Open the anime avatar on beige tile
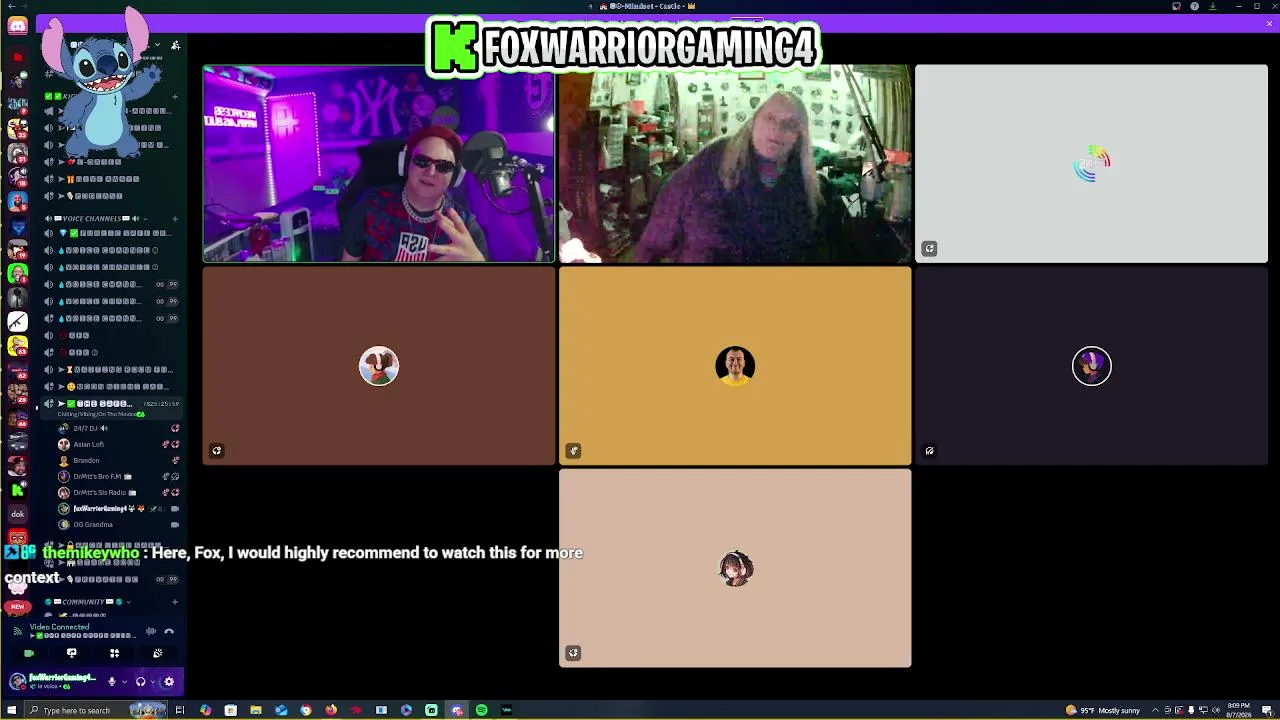Image resolution: width=1280 pixels, height=720 pixels. coord(735,568)
